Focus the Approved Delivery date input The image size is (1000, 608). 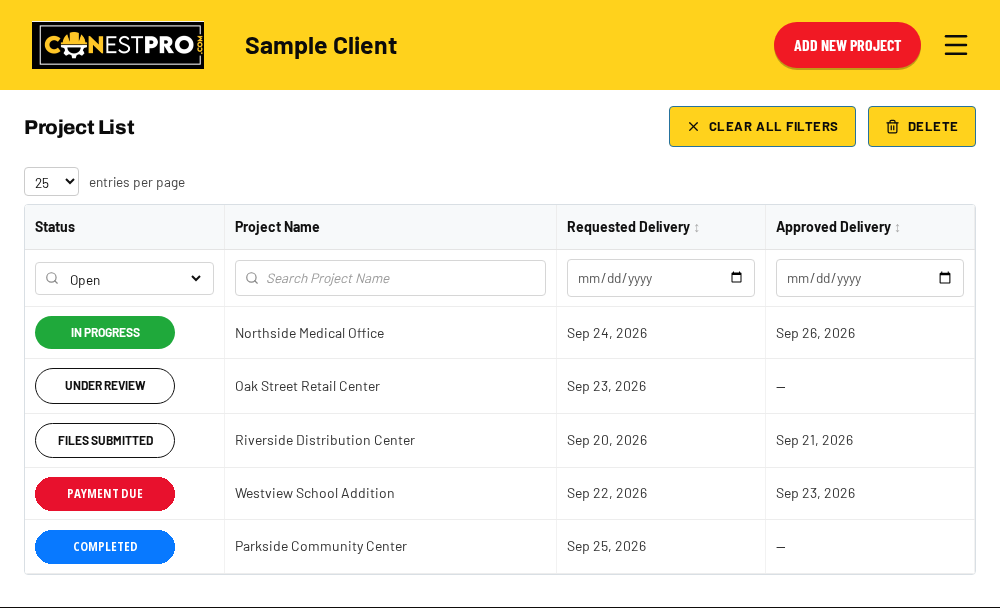point(870,278)
